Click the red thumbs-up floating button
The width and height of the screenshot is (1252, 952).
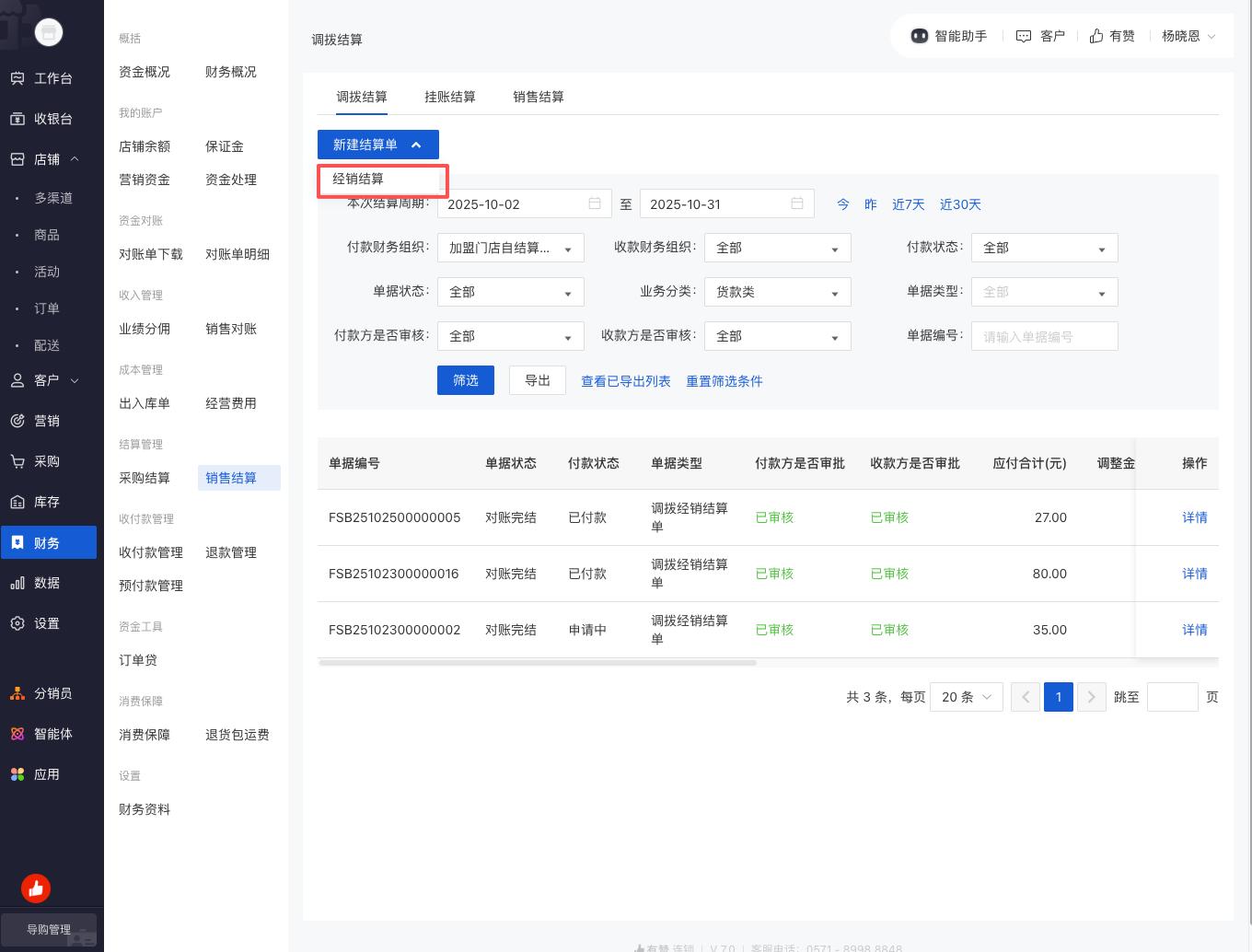(x=36, y=888)
